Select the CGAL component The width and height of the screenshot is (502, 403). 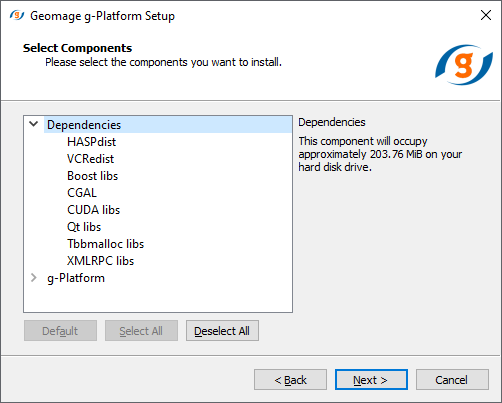82,193
